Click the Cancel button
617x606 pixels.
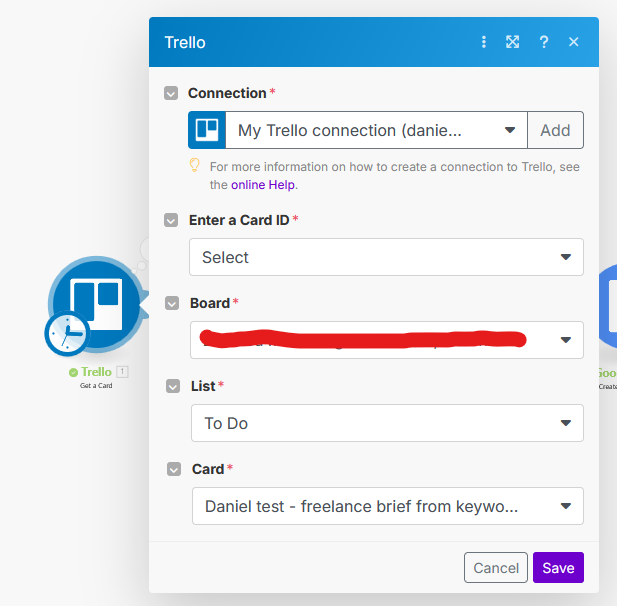coord(496,567)
